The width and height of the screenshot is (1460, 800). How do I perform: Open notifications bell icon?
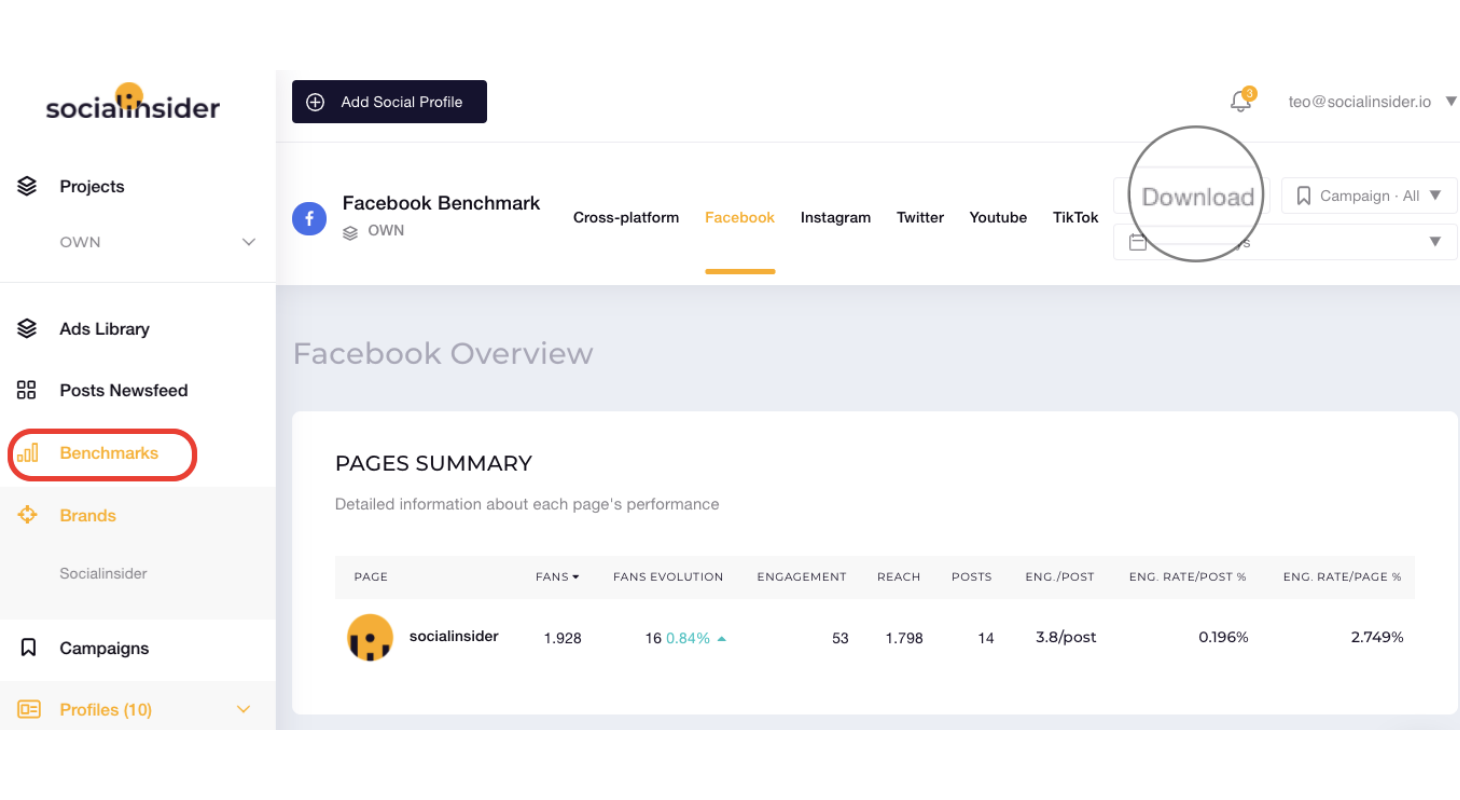click(x=1241, y=100)
